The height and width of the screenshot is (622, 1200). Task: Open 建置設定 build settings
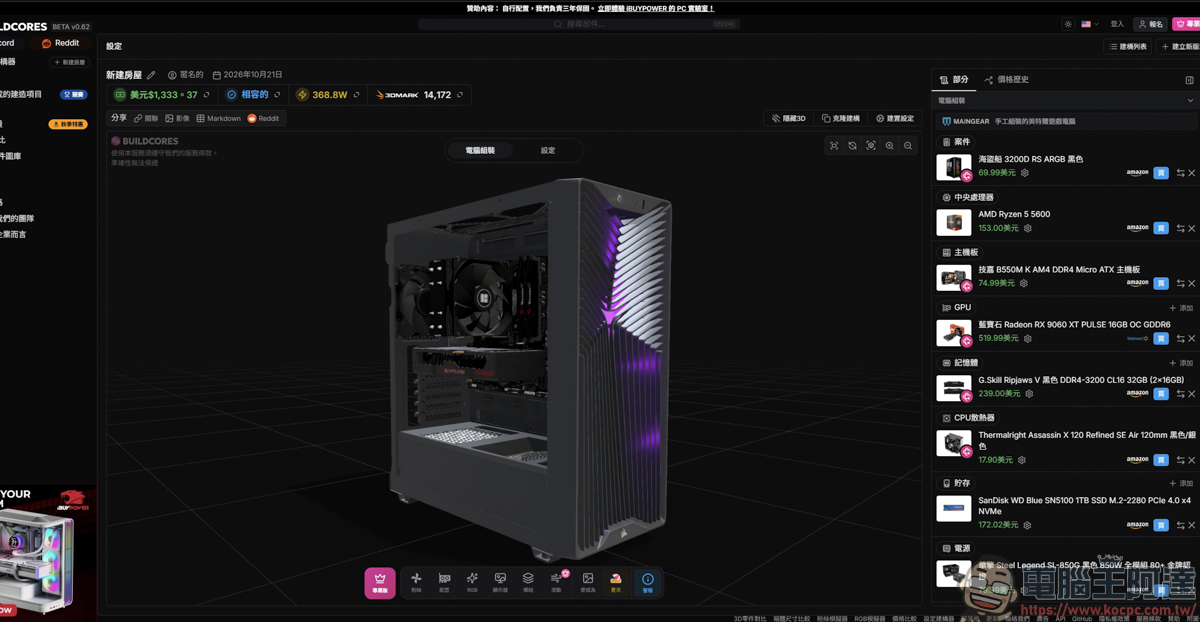pos(895,118)
